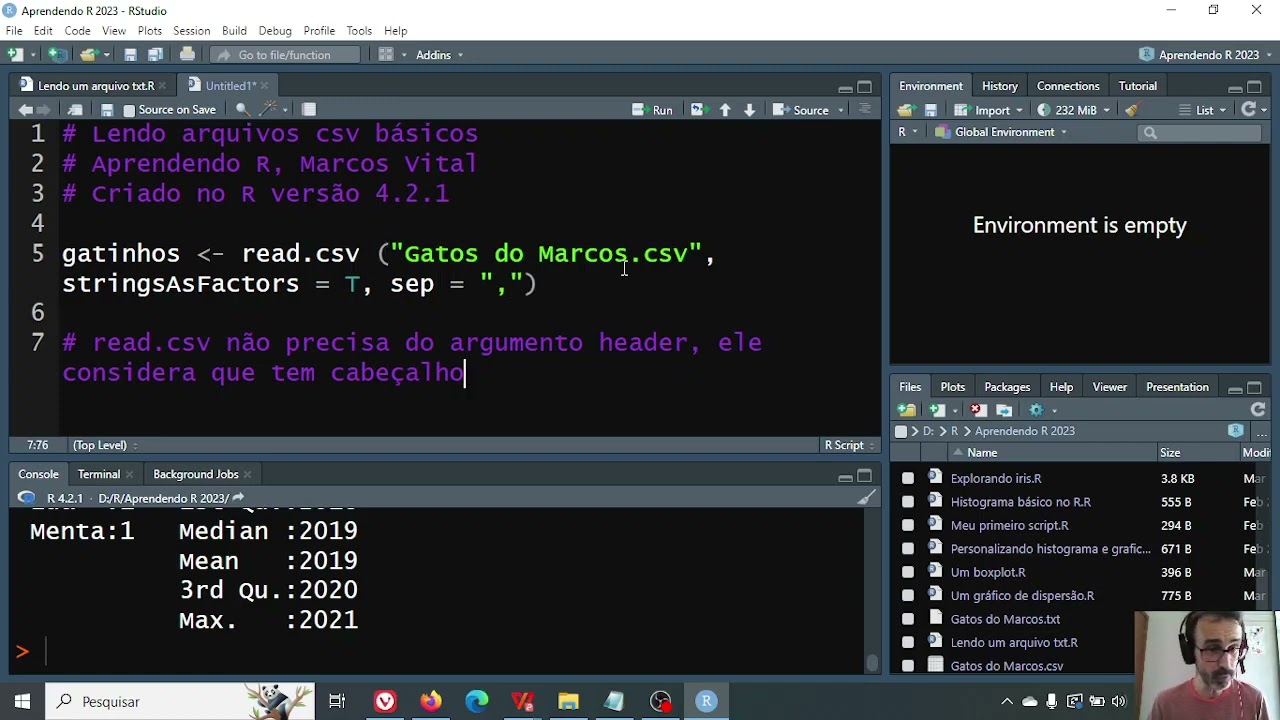Image resolution: width=1280 pixels, height=720 pixels.
Task: Click the R project icon in Files path bar
Action: point(1236,431)
